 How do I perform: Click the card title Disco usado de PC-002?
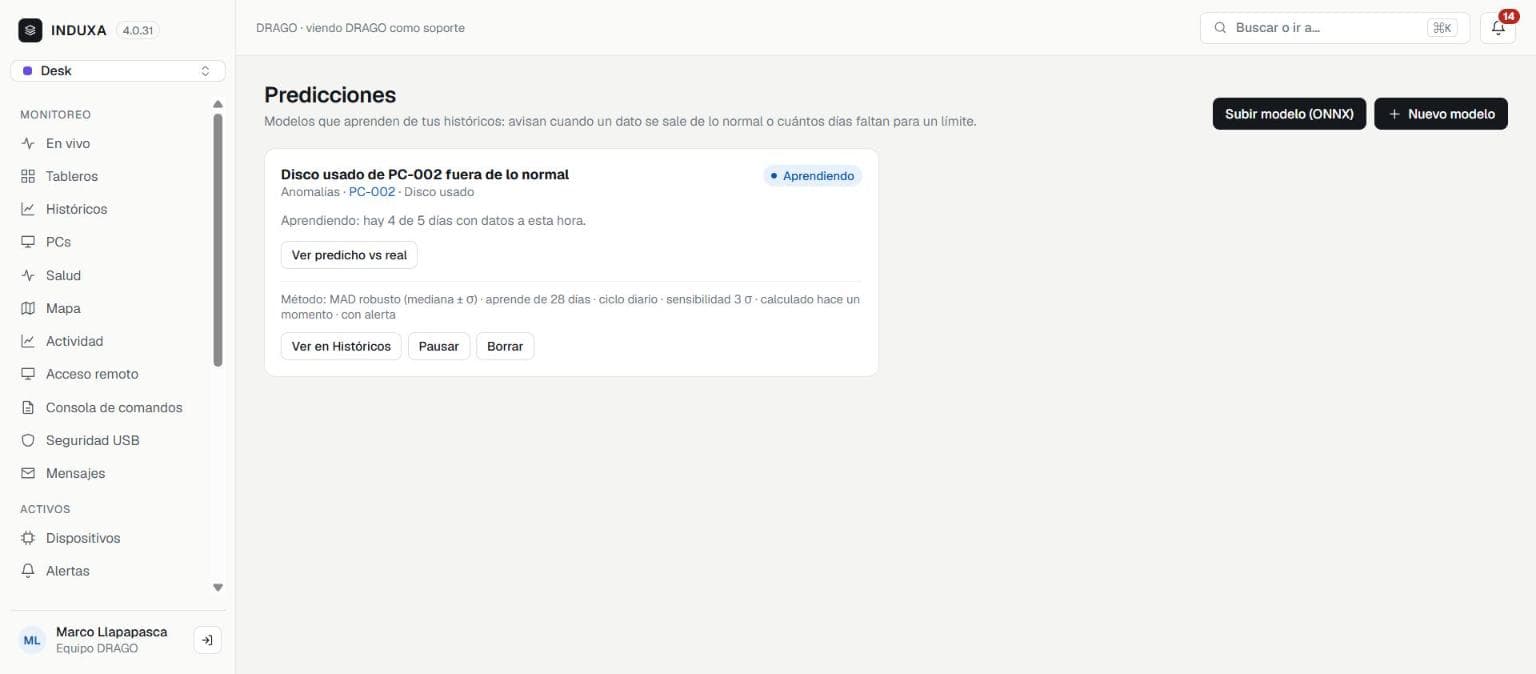pos(425,174)
